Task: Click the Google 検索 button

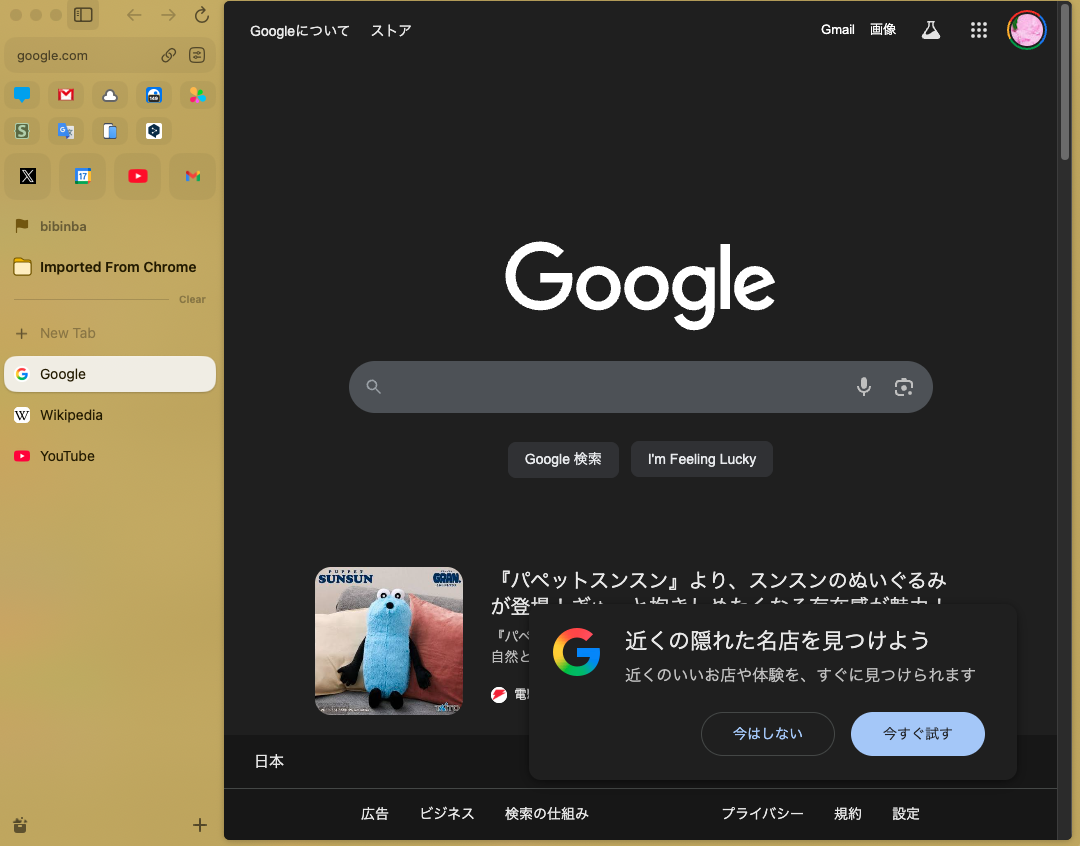Action: click(x=563, y=460)
